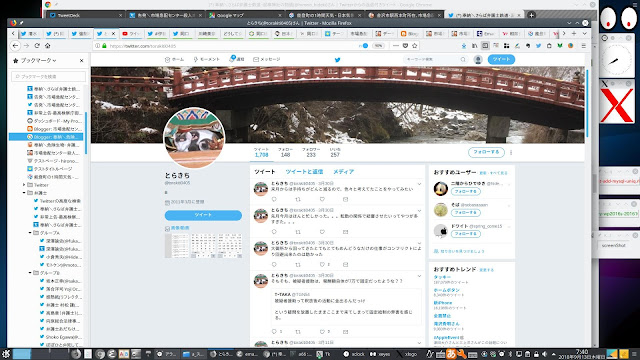The height and width of the screenshot is (360, 640).
Task: Select the いいね count 257 stat
Action: 335,153
